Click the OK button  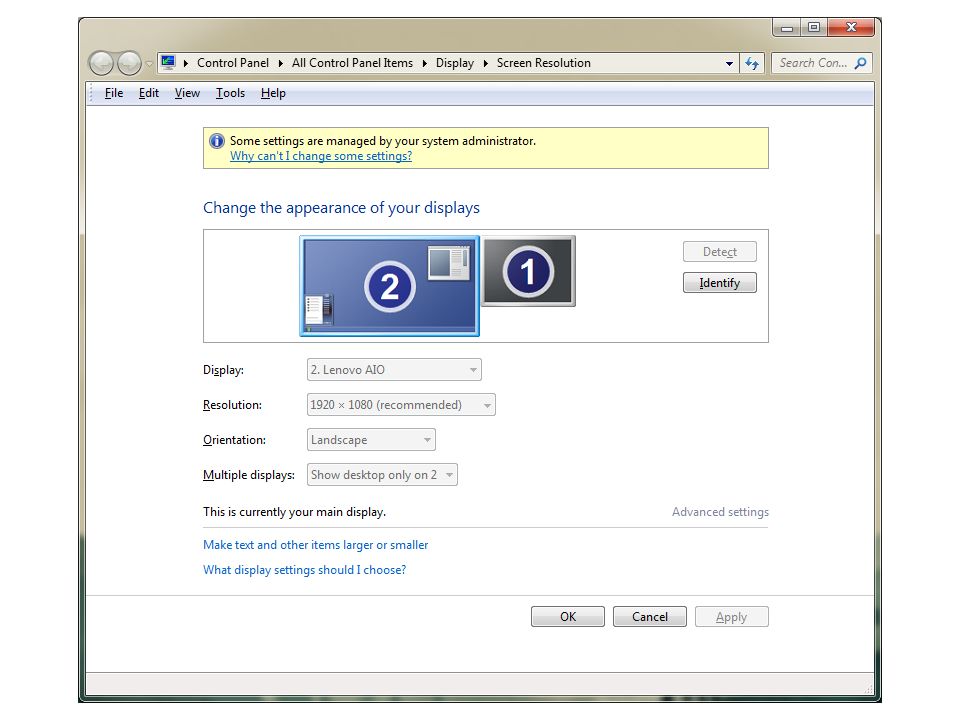pos(568,617)
